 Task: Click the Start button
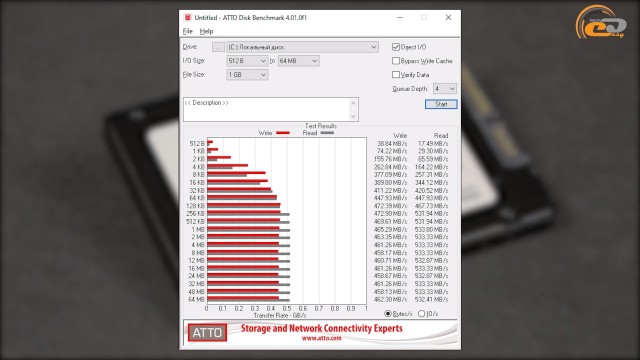pyautogui.click(x=441, y=104)
